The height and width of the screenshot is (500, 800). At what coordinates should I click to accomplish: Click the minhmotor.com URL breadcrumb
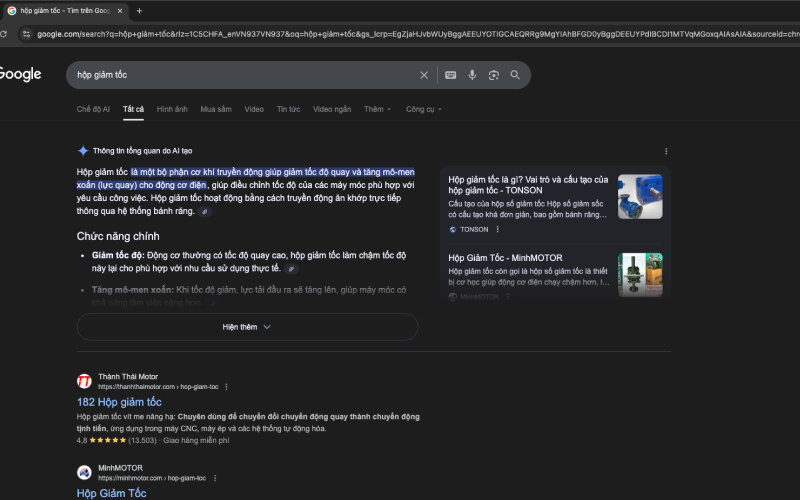click(152, 478)
